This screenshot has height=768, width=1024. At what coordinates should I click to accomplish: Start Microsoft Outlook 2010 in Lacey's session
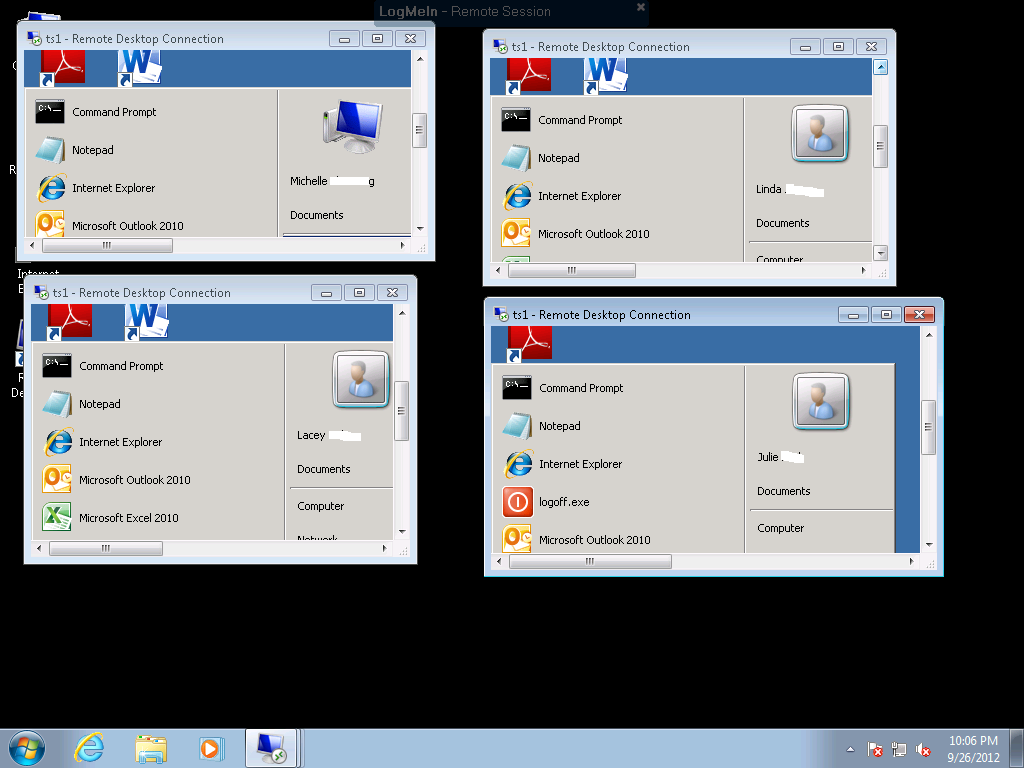pyautogui.click(x=134, y=480)
